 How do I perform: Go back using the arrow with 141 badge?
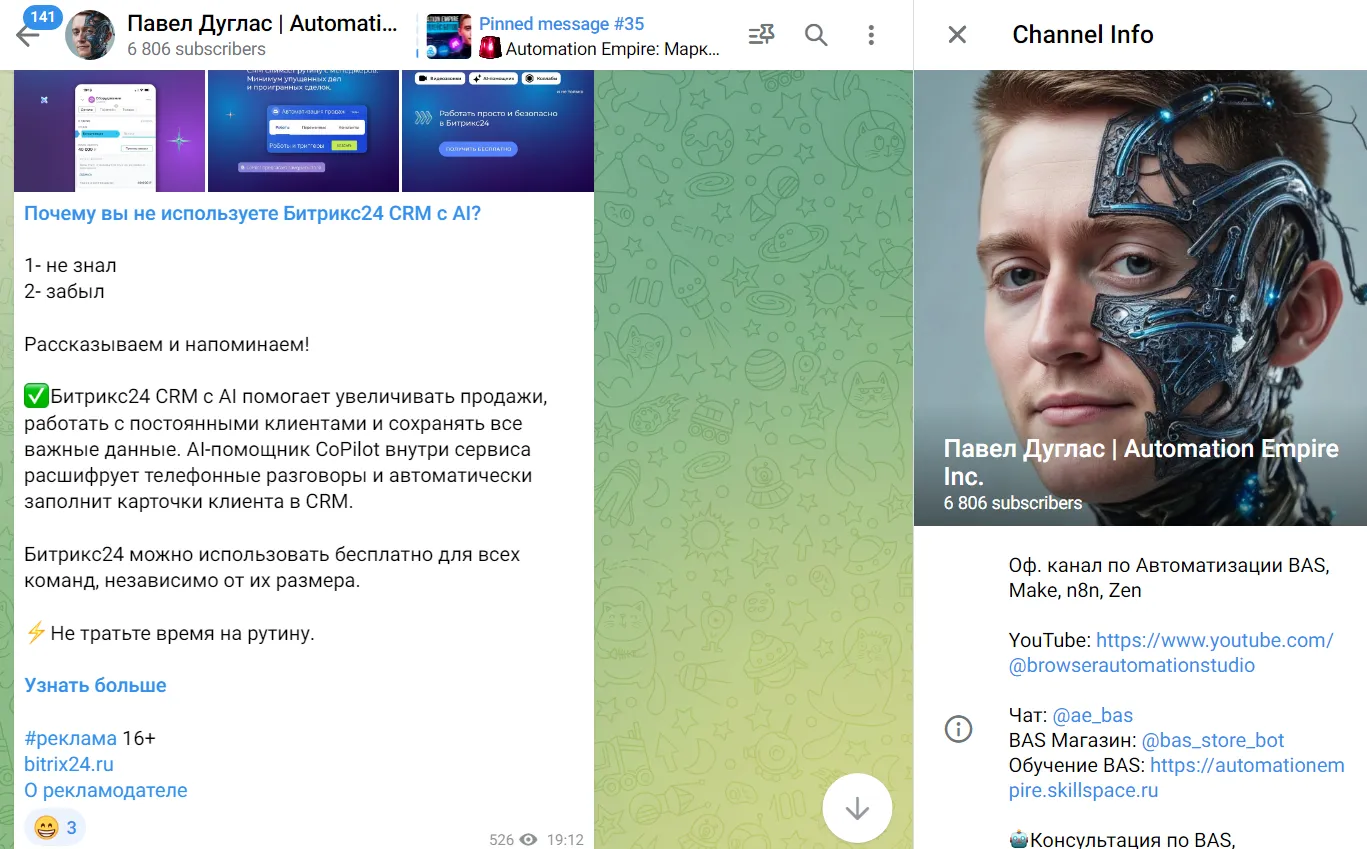pyautogui.click(x=27, y=35)
